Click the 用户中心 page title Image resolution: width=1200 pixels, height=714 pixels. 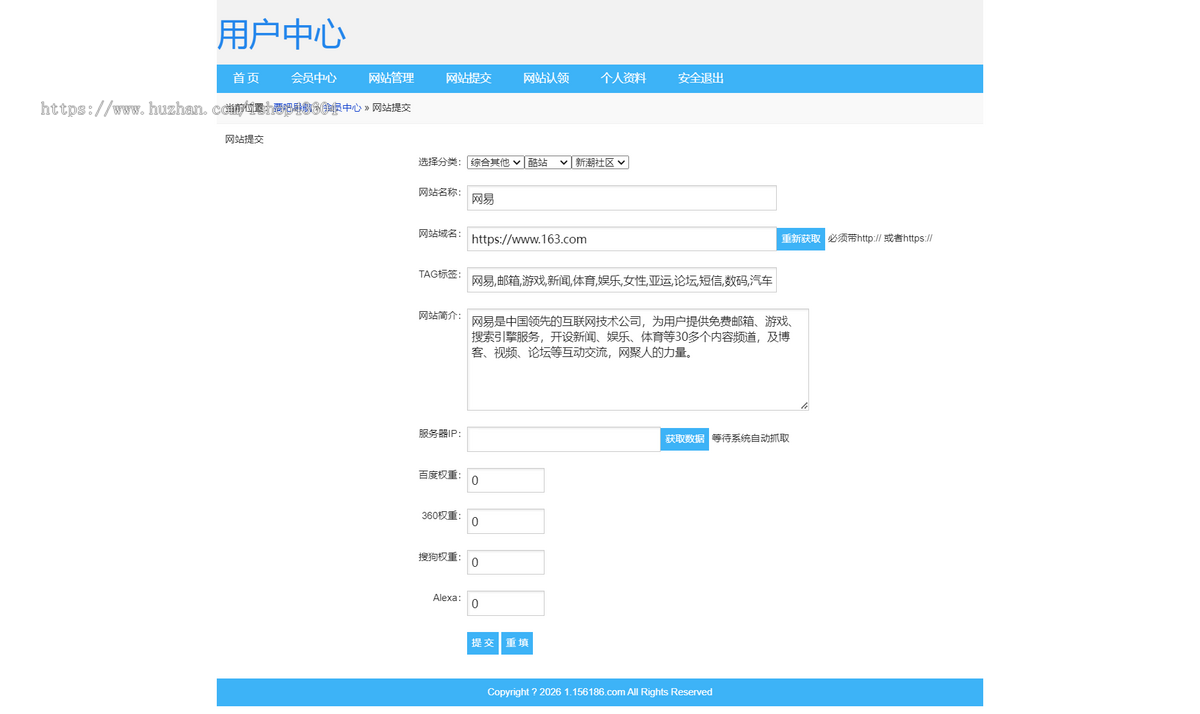point(281,34)
